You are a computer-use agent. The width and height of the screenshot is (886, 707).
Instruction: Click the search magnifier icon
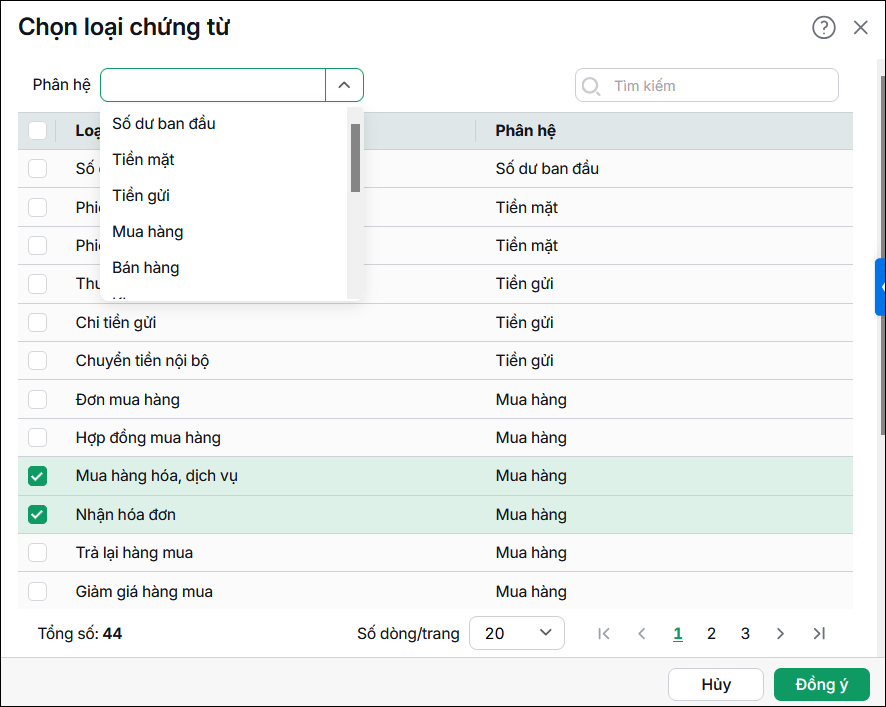[591, 86]
